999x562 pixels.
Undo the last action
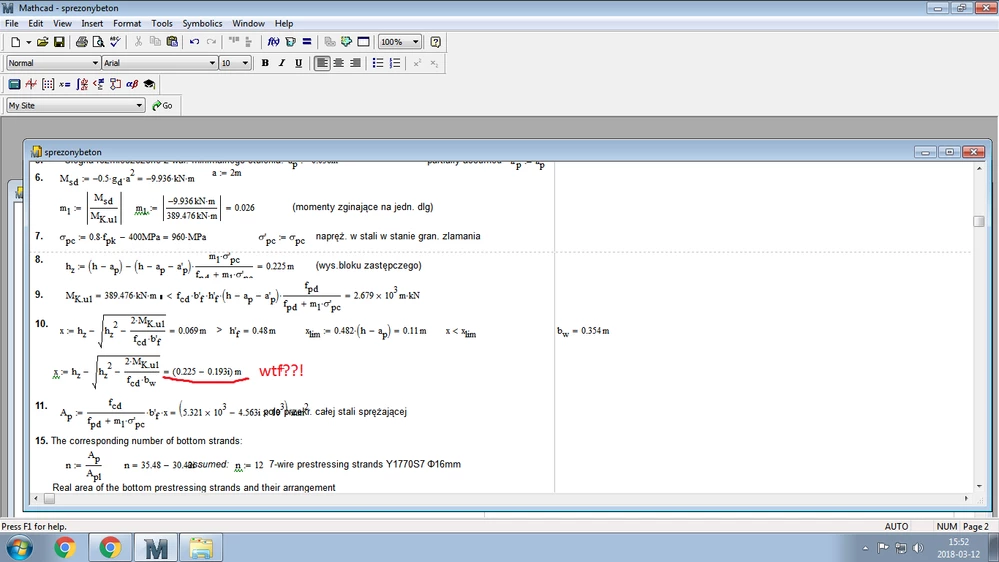(194, 42)
